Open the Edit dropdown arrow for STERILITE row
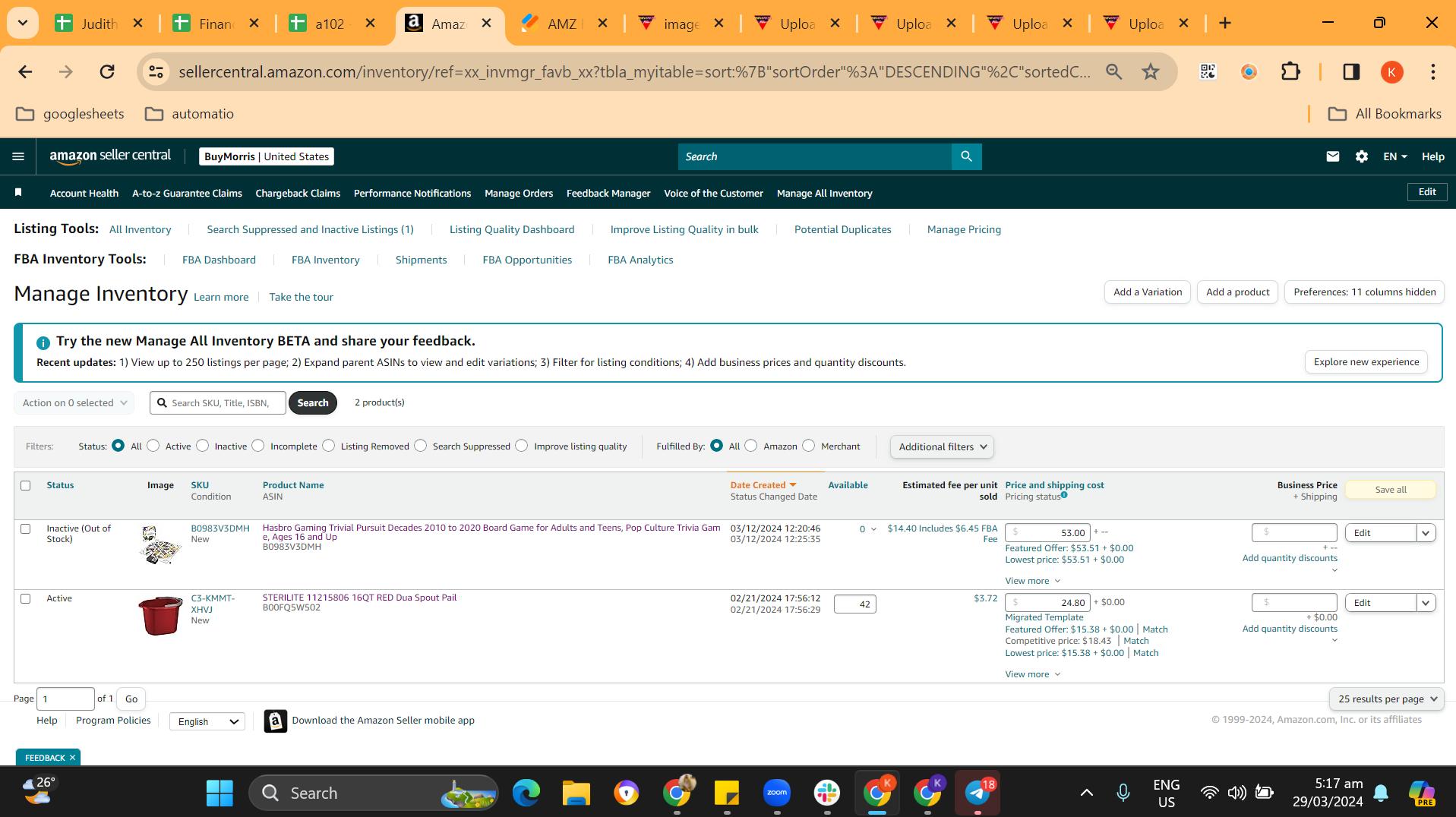Screen dimensions: 1456x817 (x=1426, y=603)
